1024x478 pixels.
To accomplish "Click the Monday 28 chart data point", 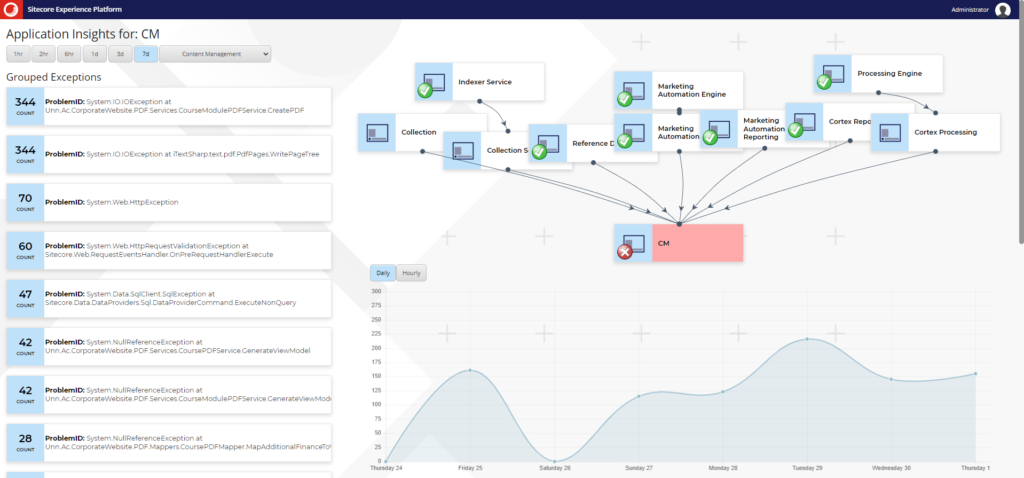I will click(723, 392).
